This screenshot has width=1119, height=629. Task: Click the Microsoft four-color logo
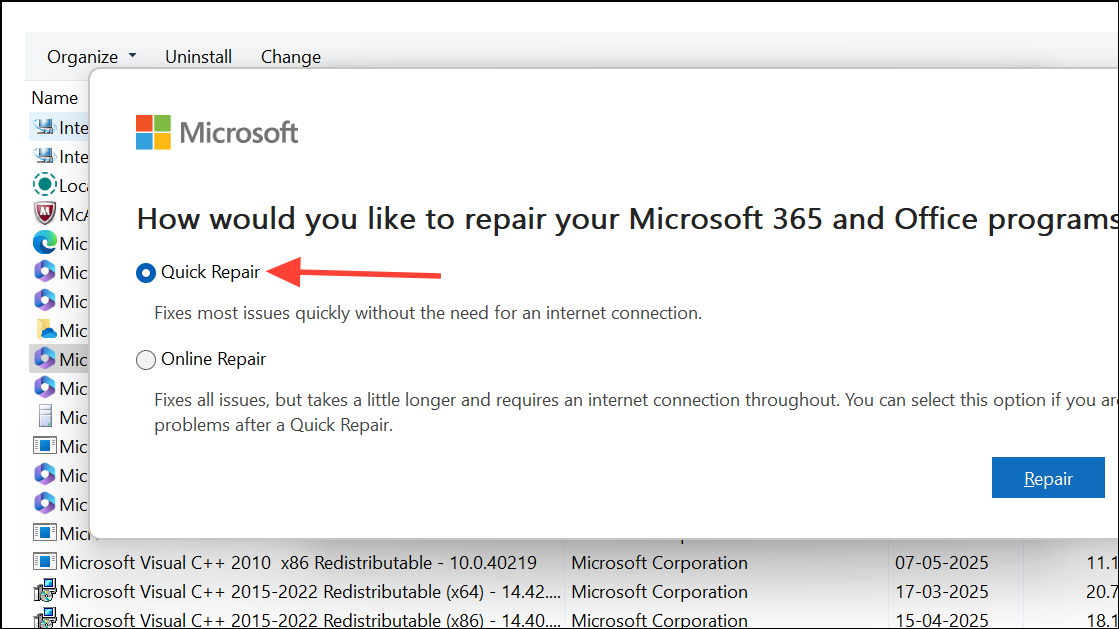(153, 132)
